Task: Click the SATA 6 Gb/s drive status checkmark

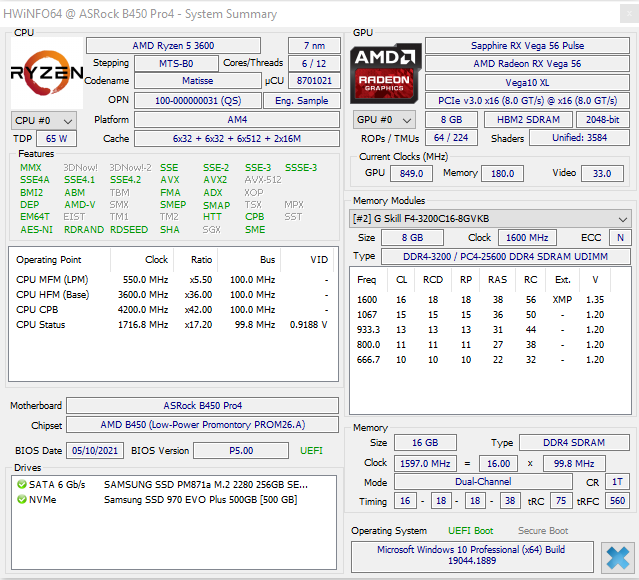Action: click(x=22, y=484)
